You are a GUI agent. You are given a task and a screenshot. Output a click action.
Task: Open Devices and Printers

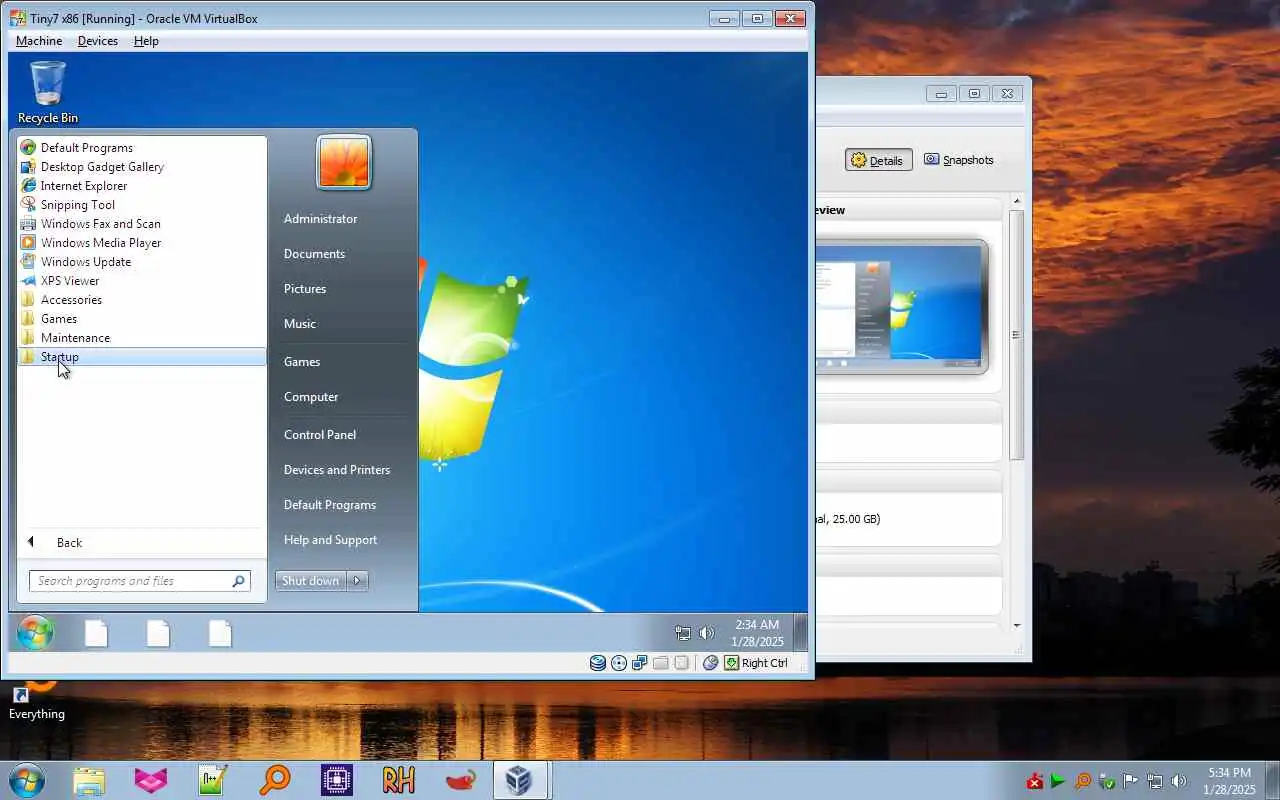pos(337,470)
